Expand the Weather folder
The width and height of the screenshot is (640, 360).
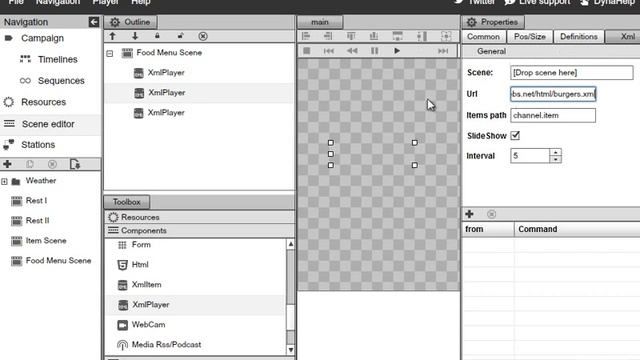(4, 181)
